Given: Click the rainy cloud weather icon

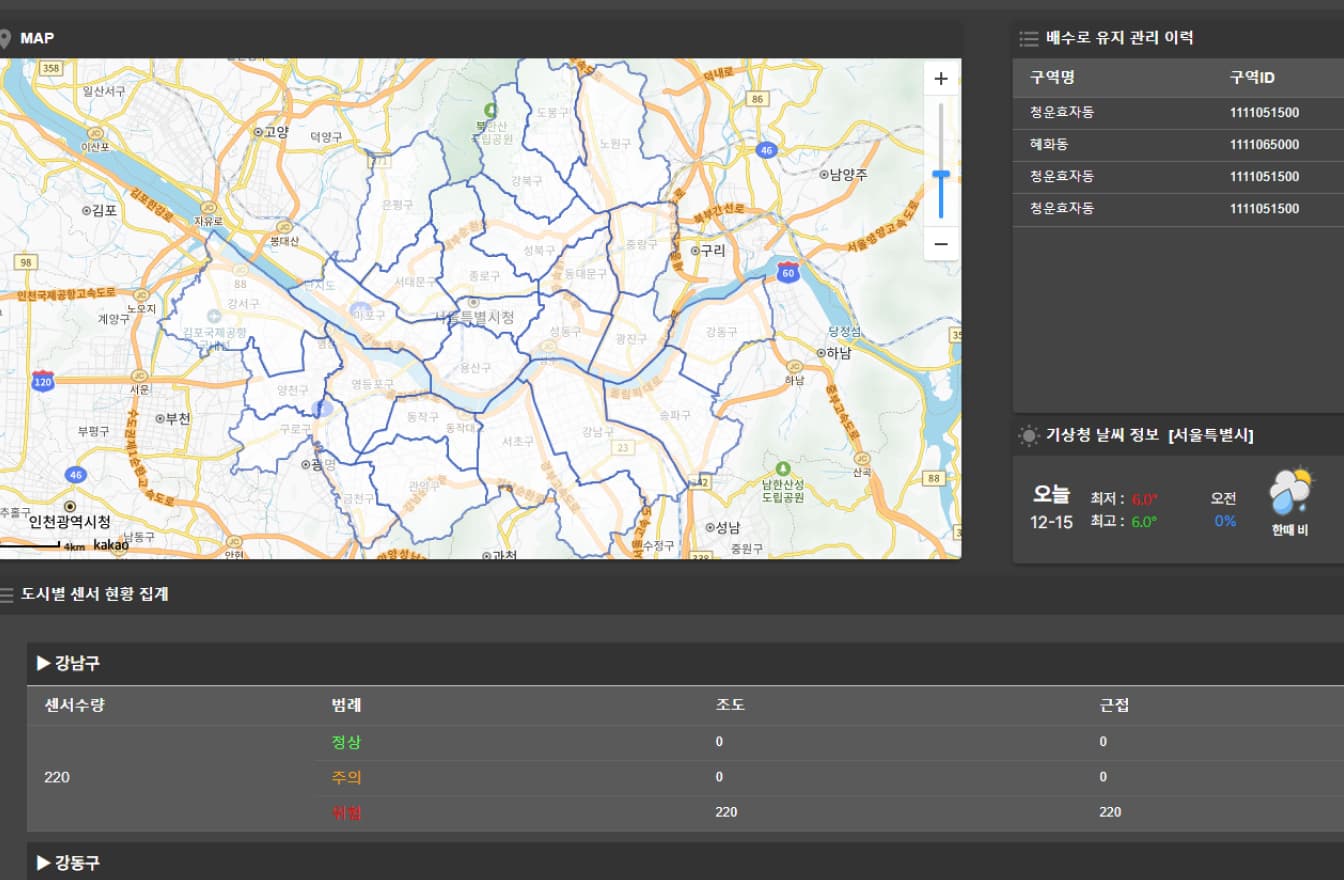Looking at the screenshot, I should point(1290,492).
